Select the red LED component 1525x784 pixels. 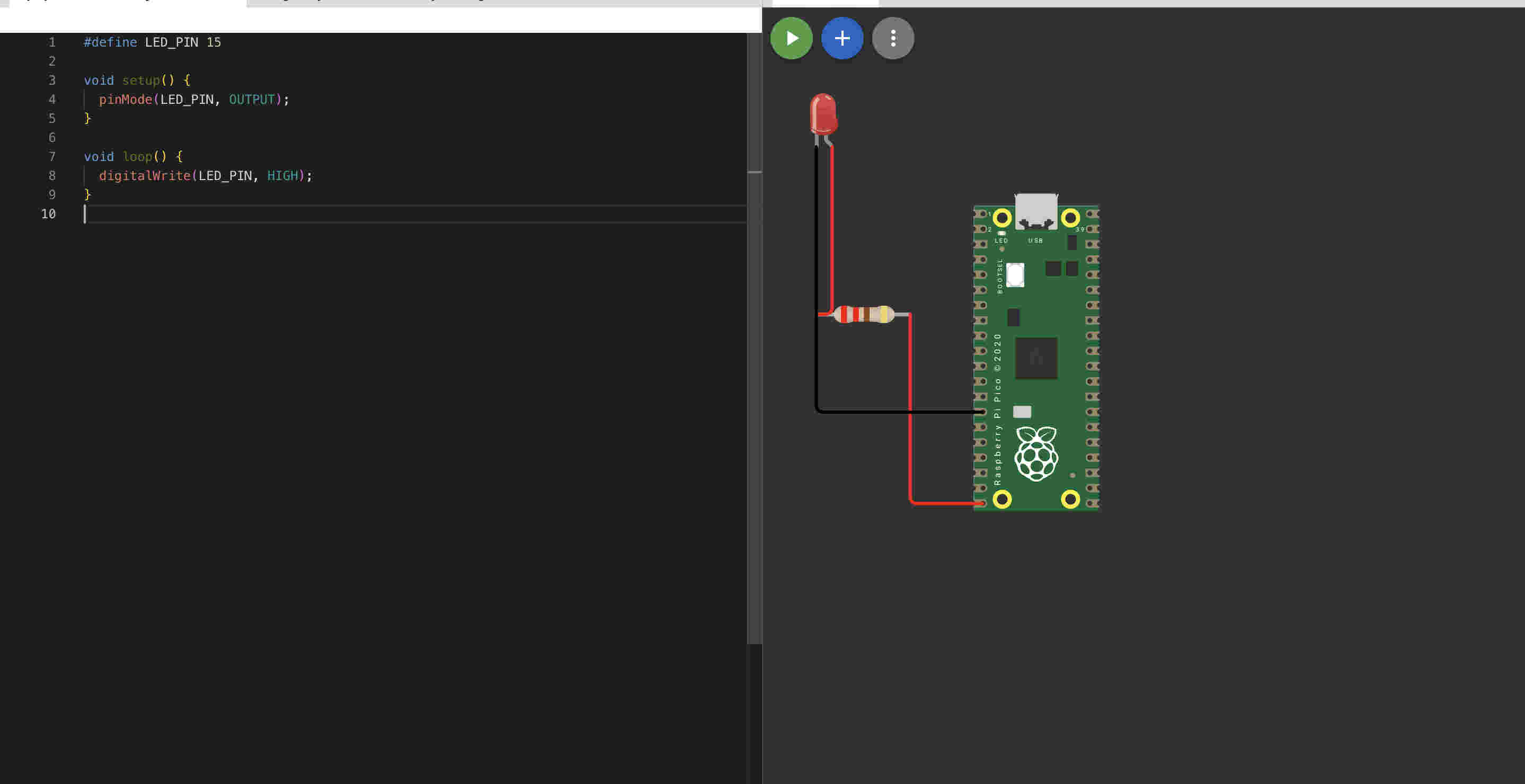click(x=823, y=113)
